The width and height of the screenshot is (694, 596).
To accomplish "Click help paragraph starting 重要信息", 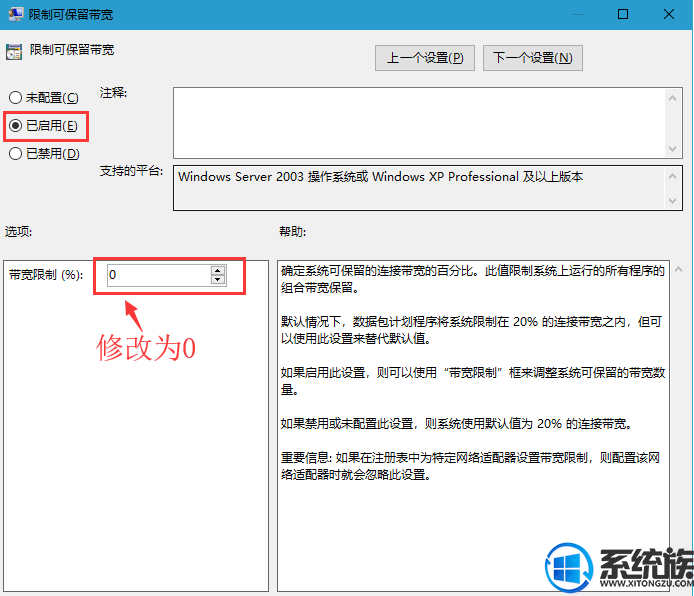I will tap(470, 466).
